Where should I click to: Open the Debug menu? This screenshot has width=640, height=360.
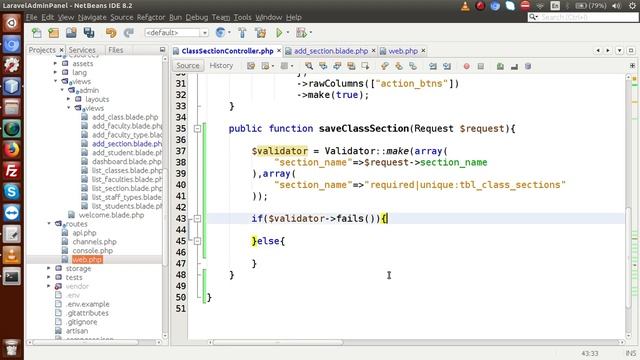197,17
